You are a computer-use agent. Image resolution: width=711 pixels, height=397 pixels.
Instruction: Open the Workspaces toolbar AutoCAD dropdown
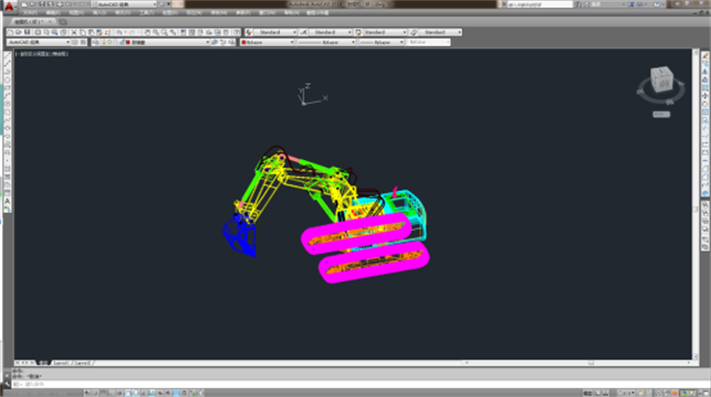coord(39,42)
